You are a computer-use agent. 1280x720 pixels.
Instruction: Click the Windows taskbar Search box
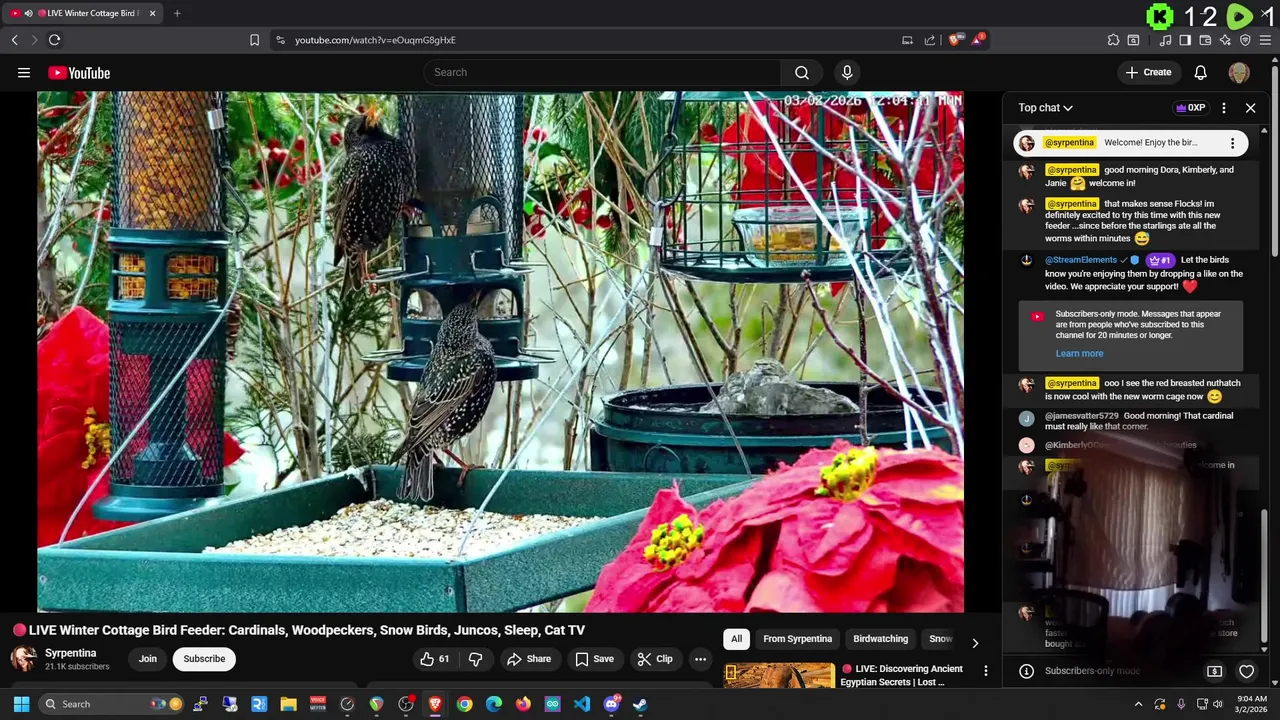(113, 704)
